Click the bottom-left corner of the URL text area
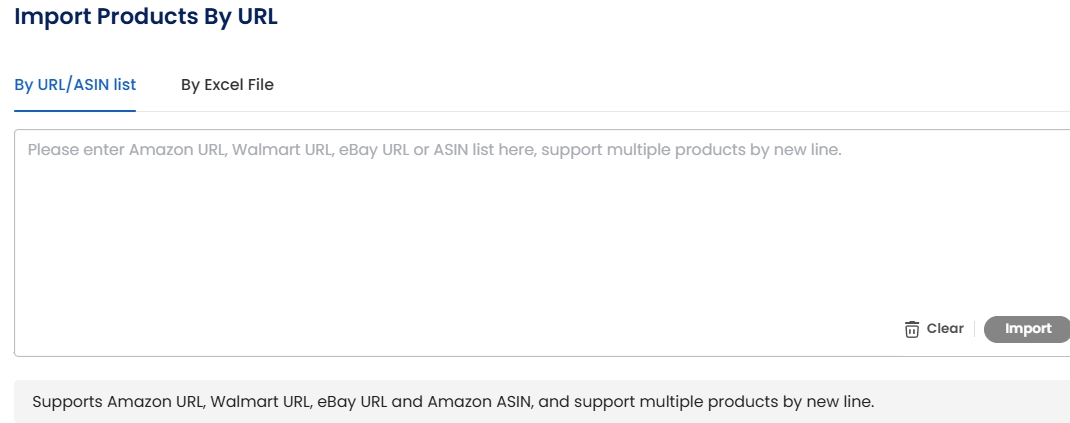Image resolution: width=1070 pixels, height=423 pixels. [x=19, y=351]
